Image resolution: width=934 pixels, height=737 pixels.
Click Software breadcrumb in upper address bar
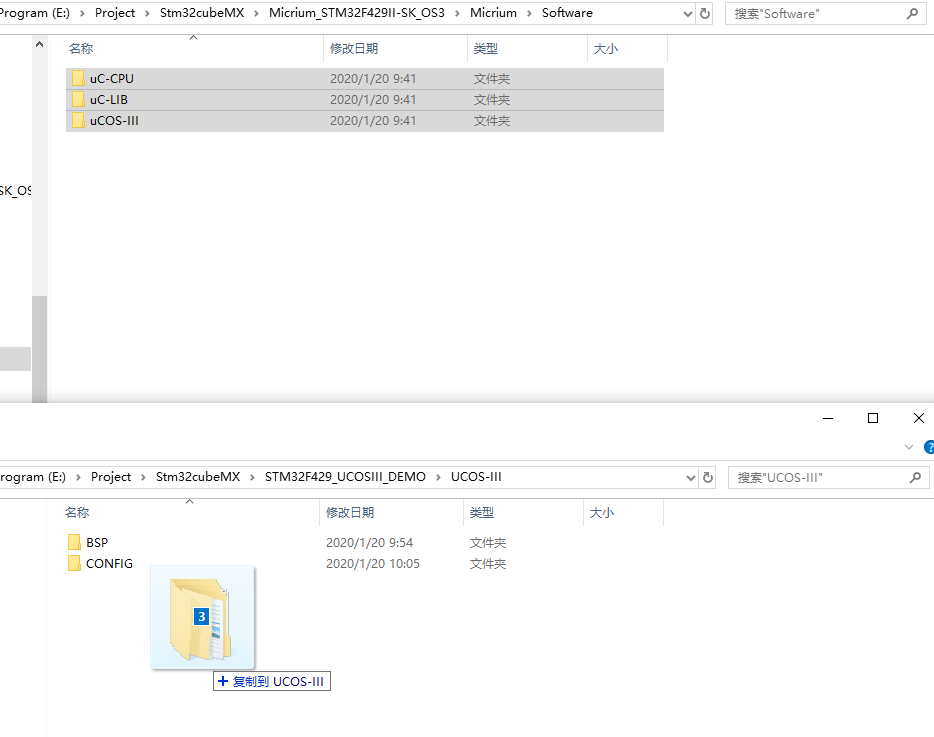567,13
